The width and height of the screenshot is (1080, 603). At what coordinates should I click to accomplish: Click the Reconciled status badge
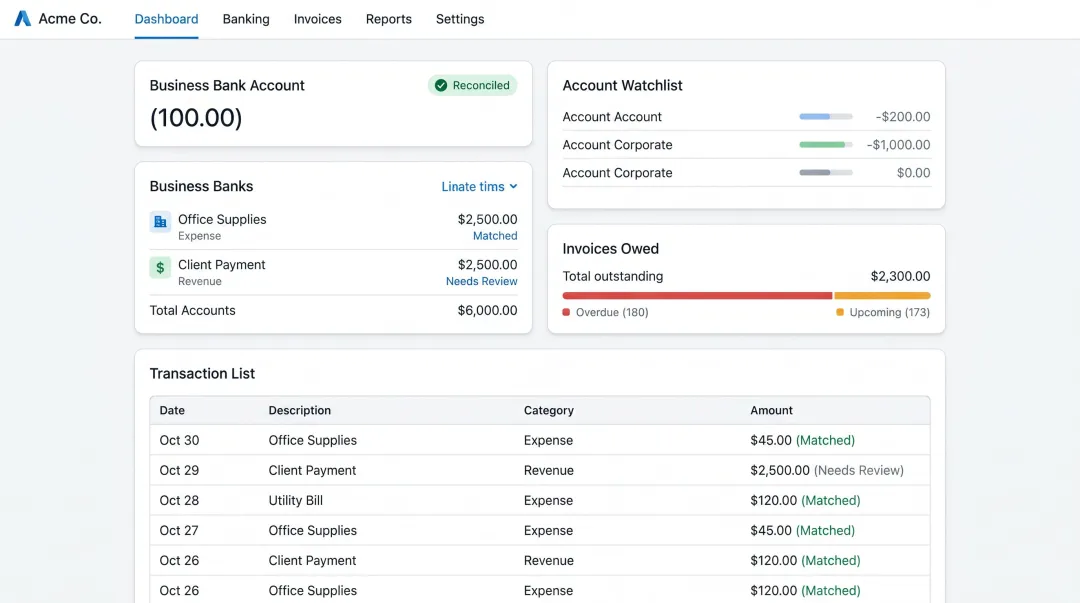coord(472,85)
